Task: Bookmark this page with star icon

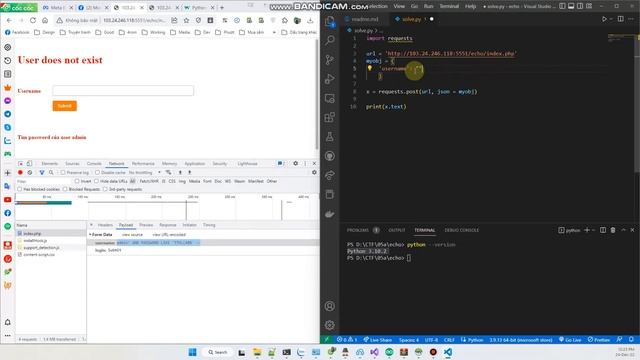Action: 187,20
